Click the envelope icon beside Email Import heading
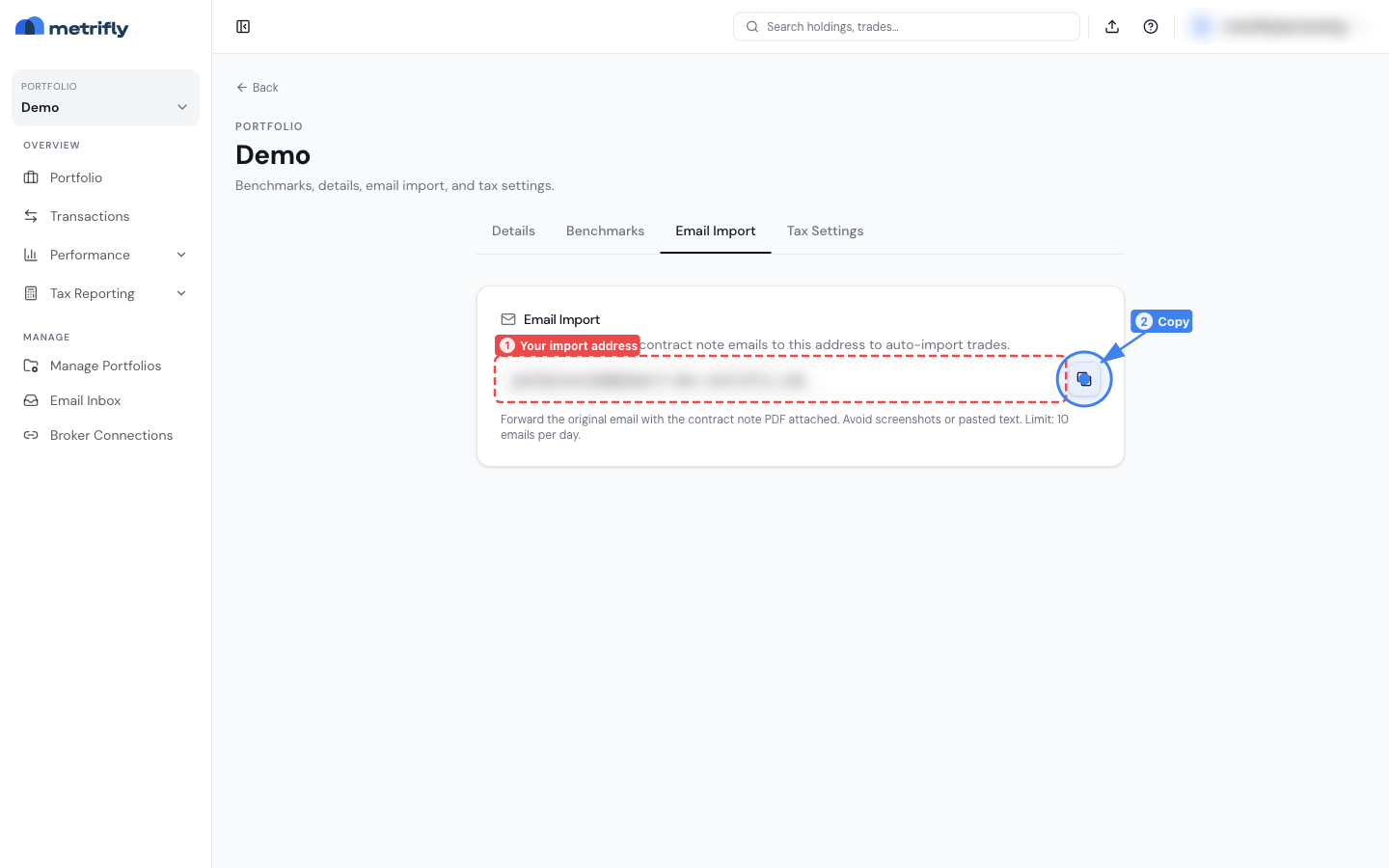 pos(508,319)
